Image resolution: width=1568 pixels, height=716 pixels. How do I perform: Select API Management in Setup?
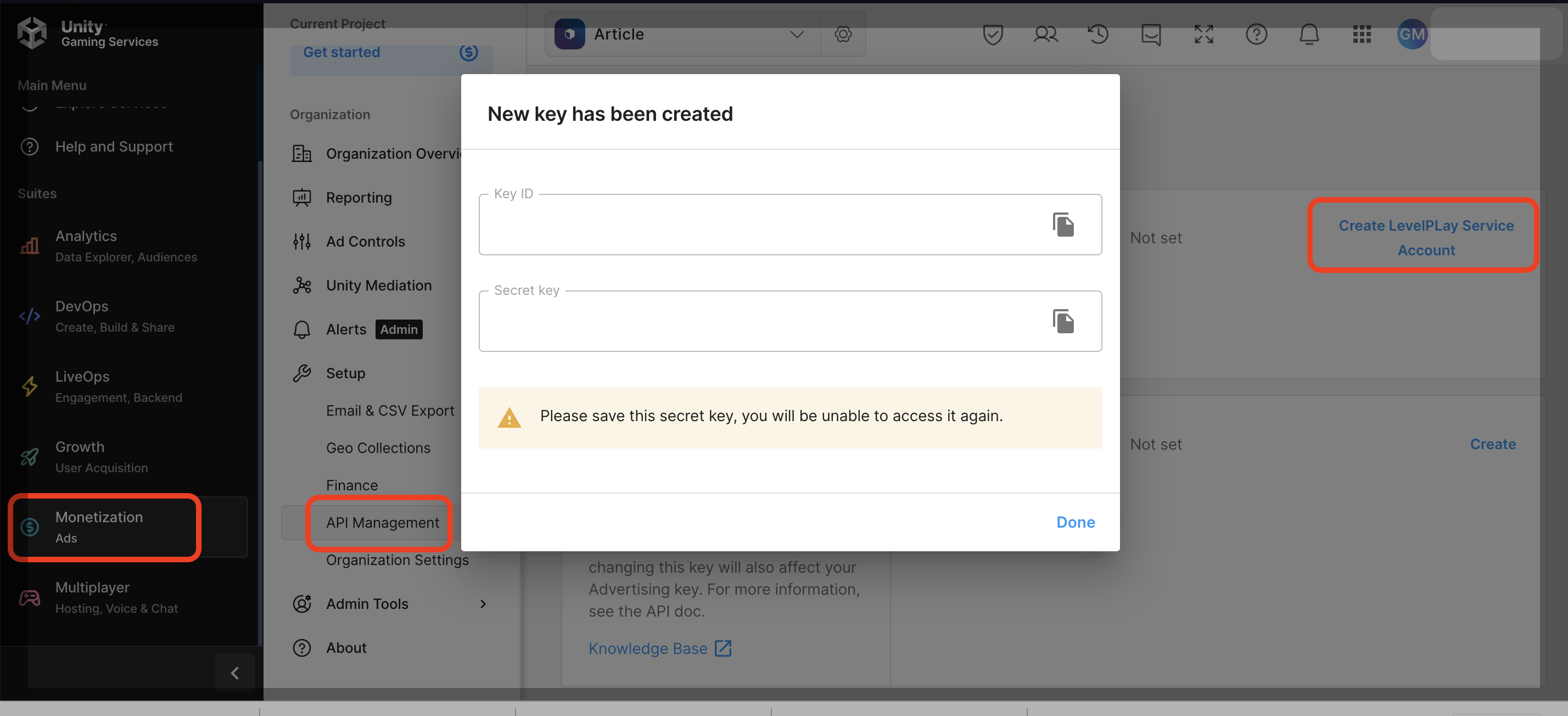(x=382, y=522)
